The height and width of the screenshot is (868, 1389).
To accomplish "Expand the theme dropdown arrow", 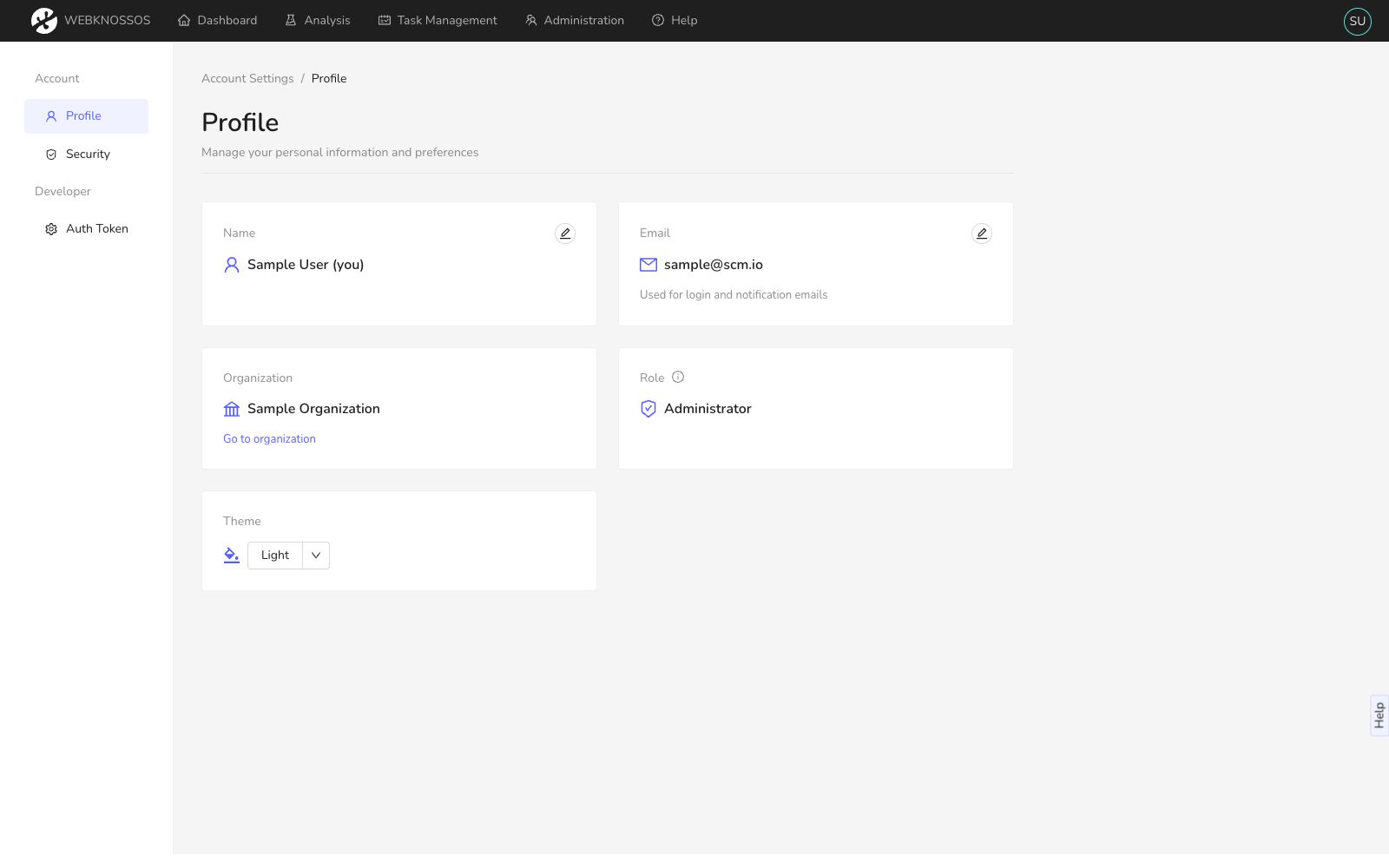I will coord(316,556).
